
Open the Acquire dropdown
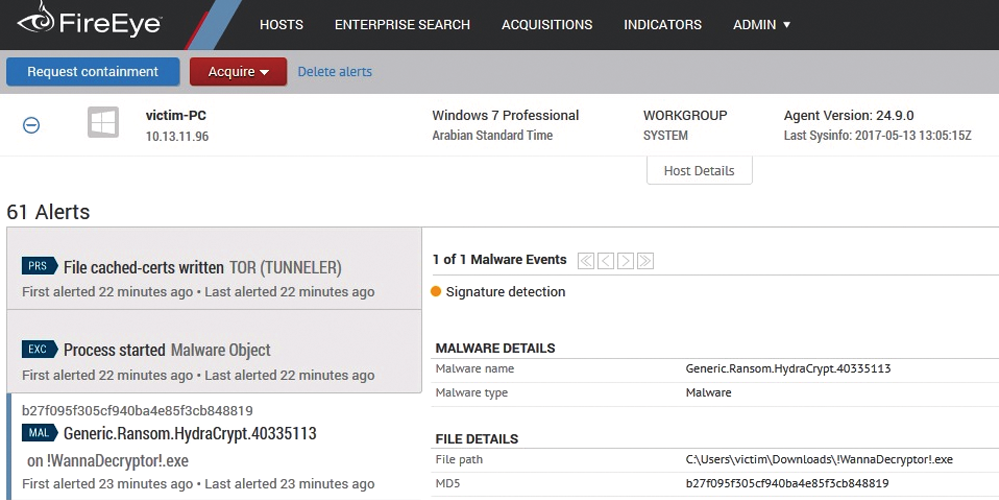[x=238, y=71]
